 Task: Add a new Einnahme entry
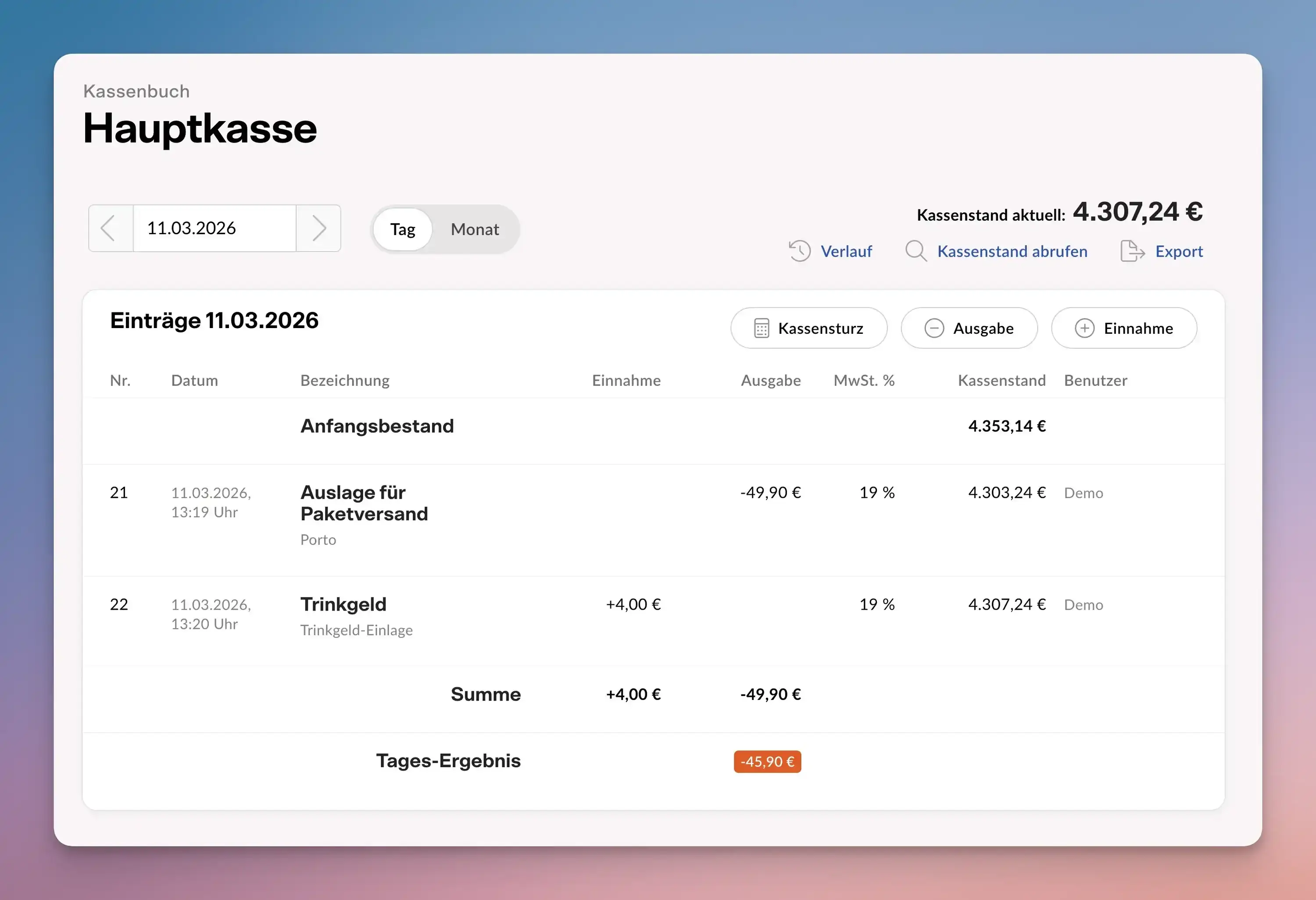pyautogui.click(x=1123, y=329)
